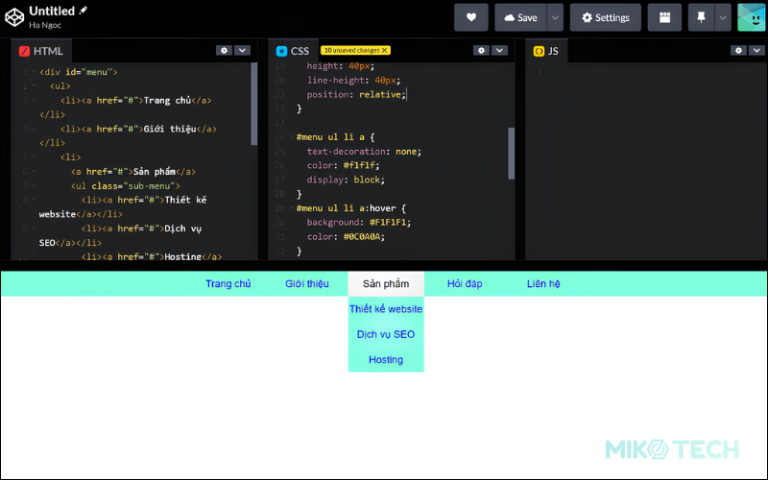Click the background value #F1F1F1 in CSS
Image resolution: width=768 pixels, height=480 pixels.
point(388,222)
